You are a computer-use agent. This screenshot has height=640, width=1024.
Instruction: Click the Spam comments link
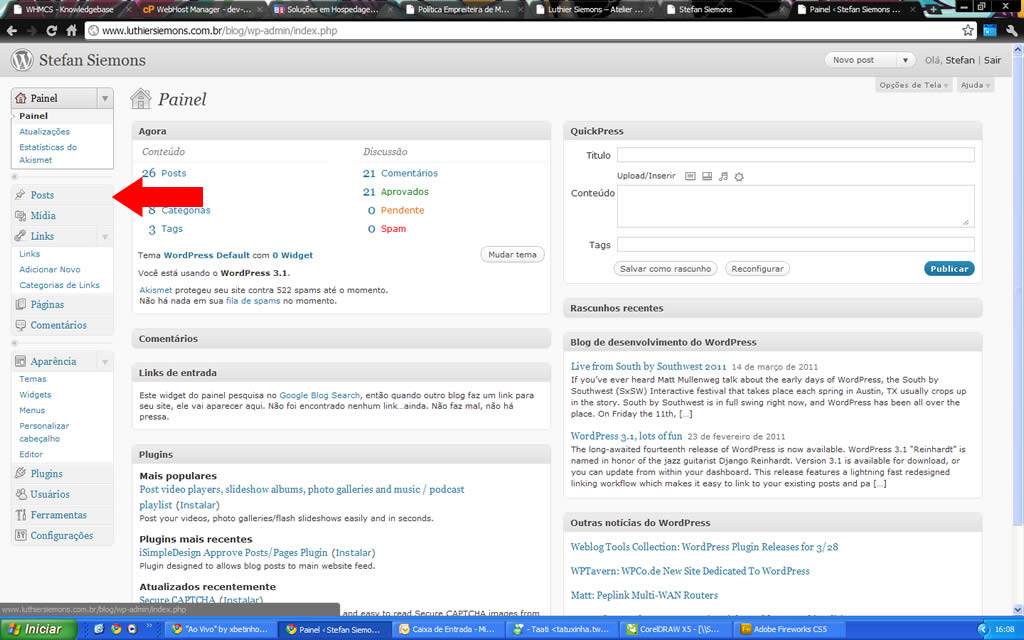(x=394, y=229)
